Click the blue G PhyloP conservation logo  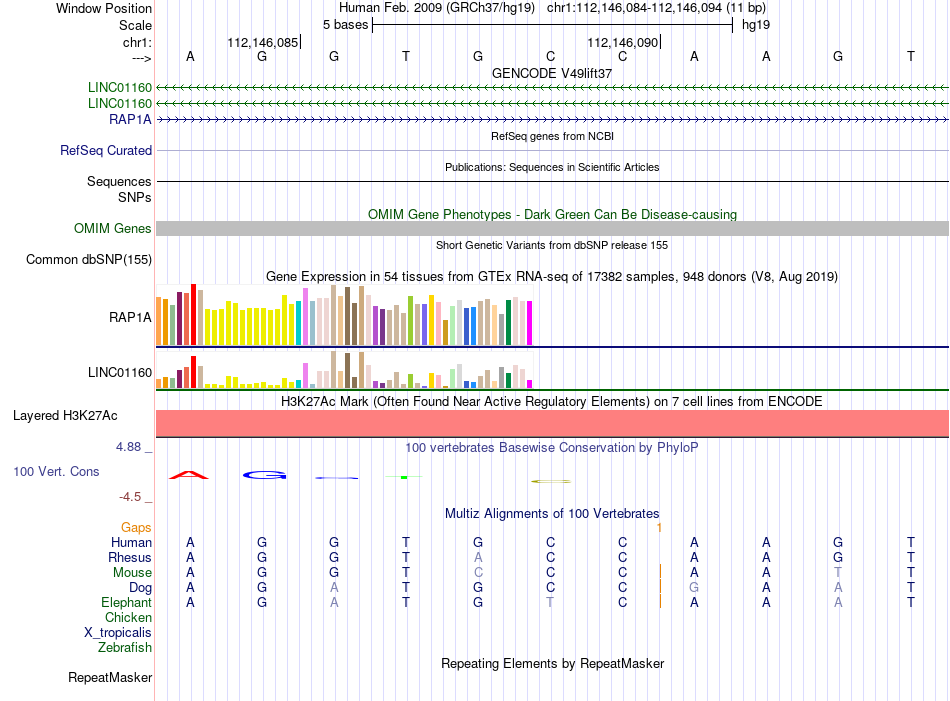264,475
